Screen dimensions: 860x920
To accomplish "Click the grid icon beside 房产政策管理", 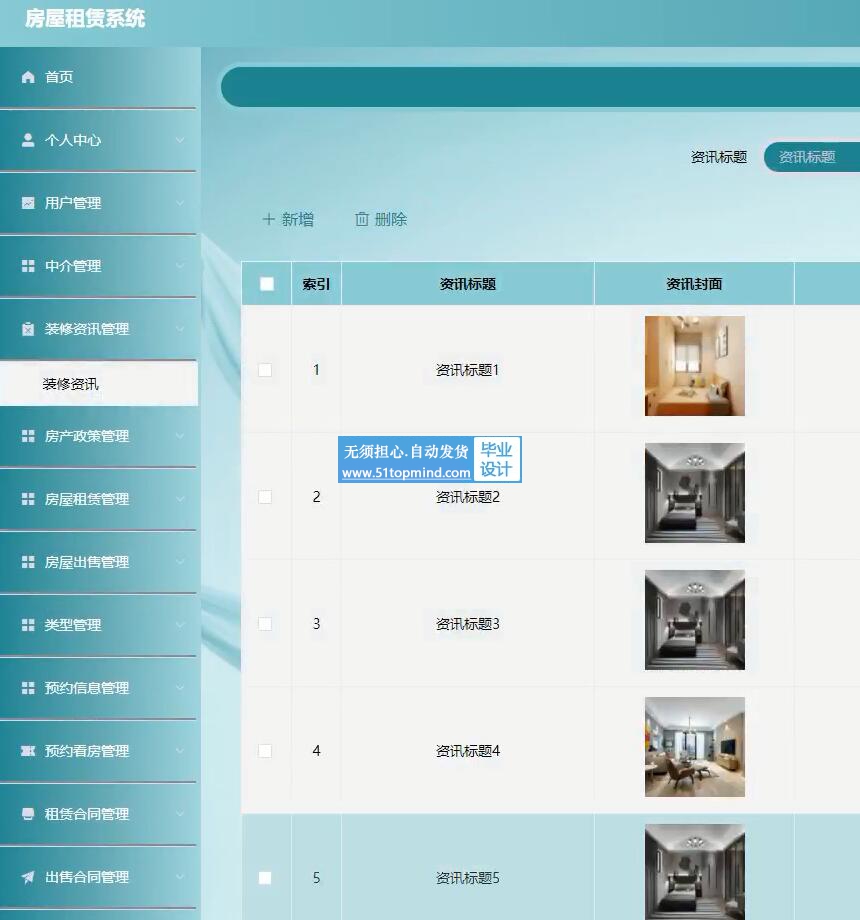I will [x=28, y=436].
